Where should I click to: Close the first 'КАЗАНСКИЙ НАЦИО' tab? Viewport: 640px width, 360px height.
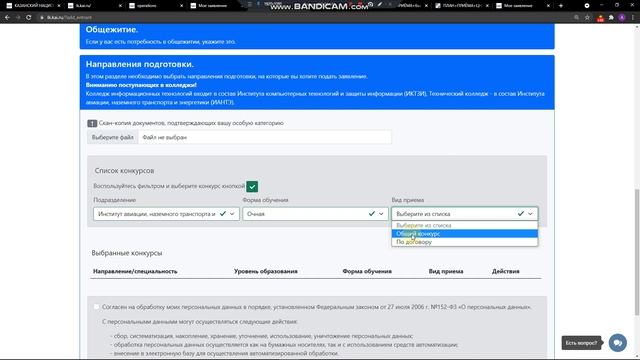[x=59, y=6]
